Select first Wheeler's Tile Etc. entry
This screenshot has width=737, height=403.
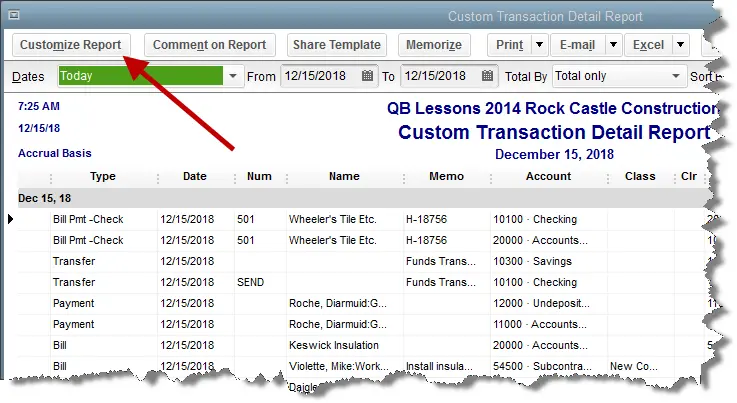pyautogui.click(x=332, y=219)
